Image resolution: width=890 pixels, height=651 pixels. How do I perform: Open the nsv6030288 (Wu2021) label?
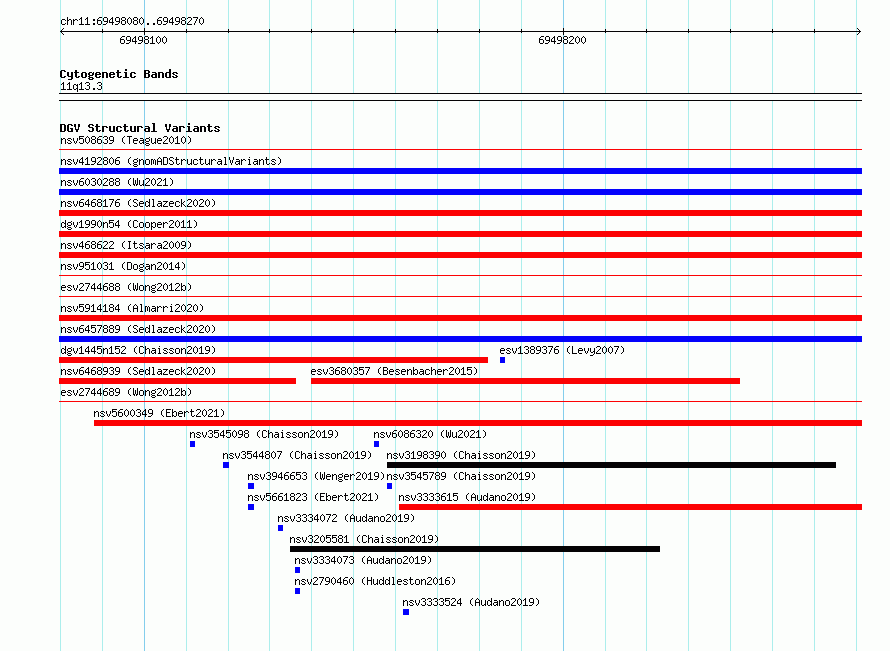point(117,182)
